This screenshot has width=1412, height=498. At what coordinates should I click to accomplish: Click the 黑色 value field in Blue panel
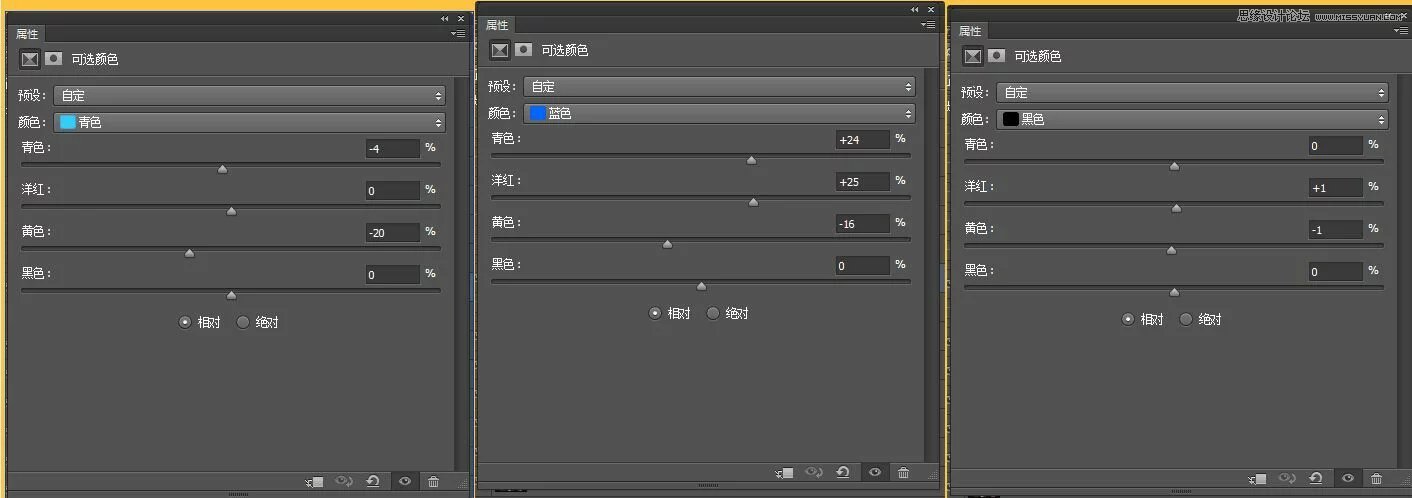click(x=862, y=266)
